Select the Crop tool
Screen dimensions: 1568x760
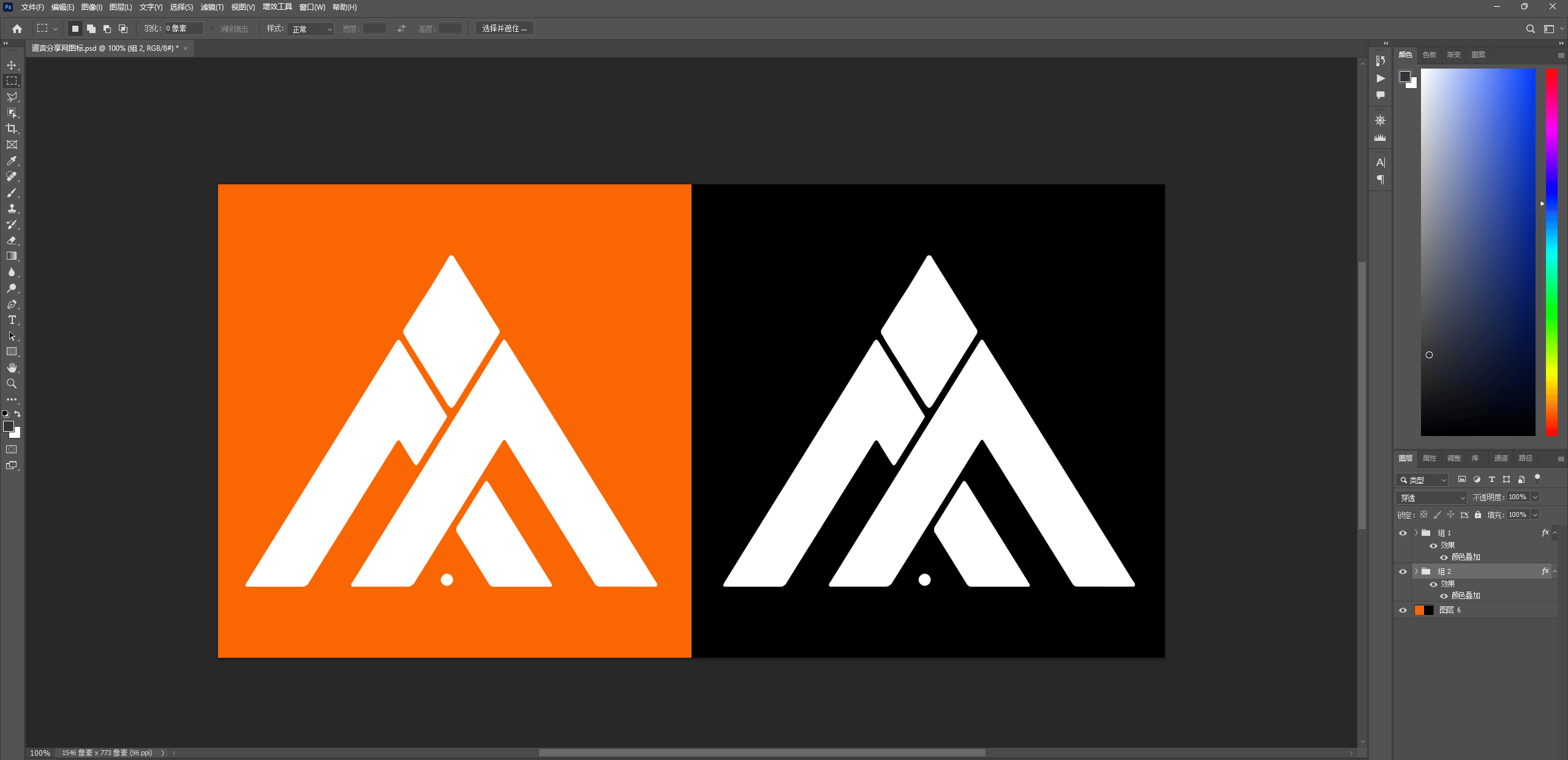point(12,129)
